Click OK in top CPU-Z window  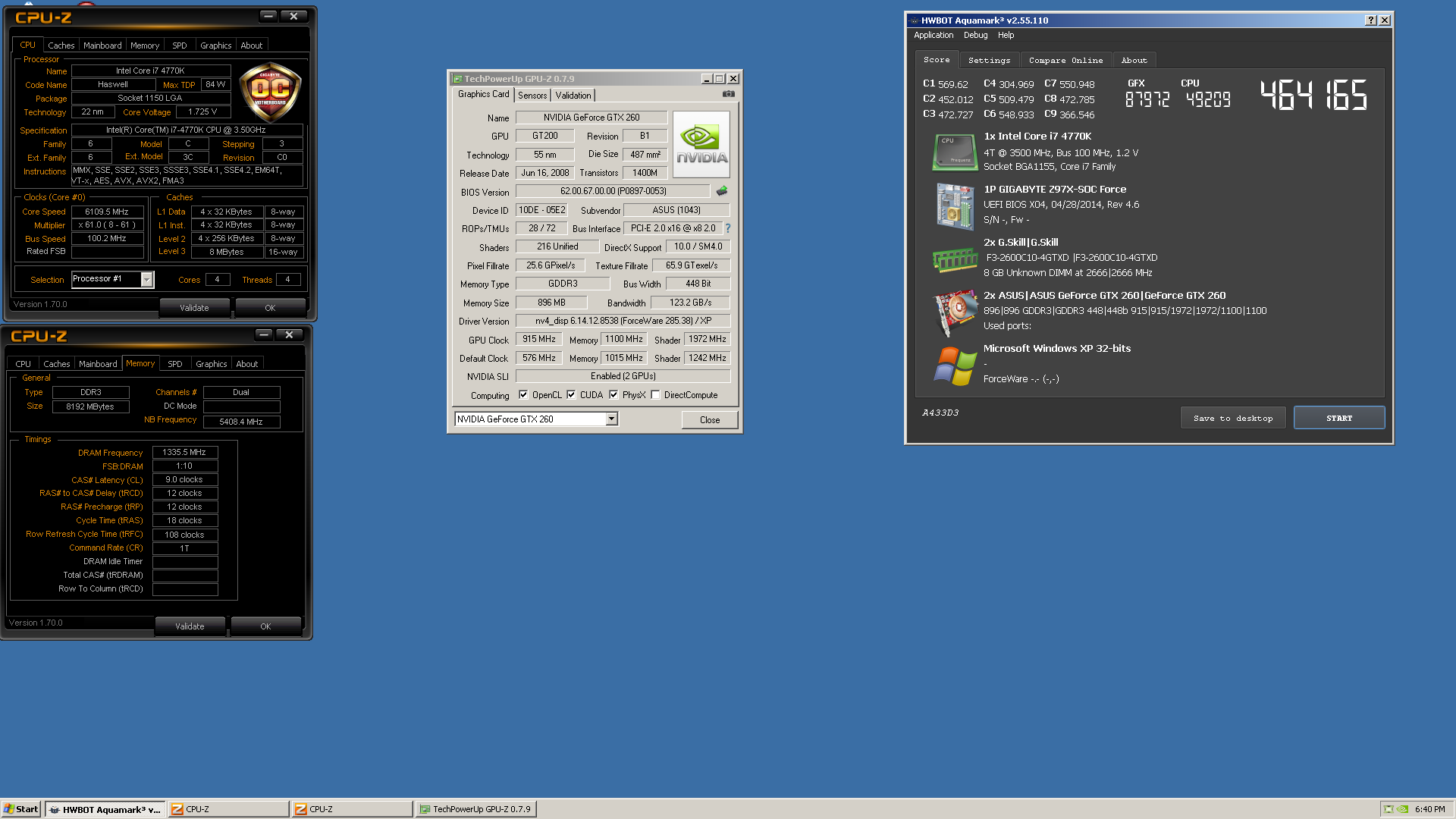pos(270,308)
